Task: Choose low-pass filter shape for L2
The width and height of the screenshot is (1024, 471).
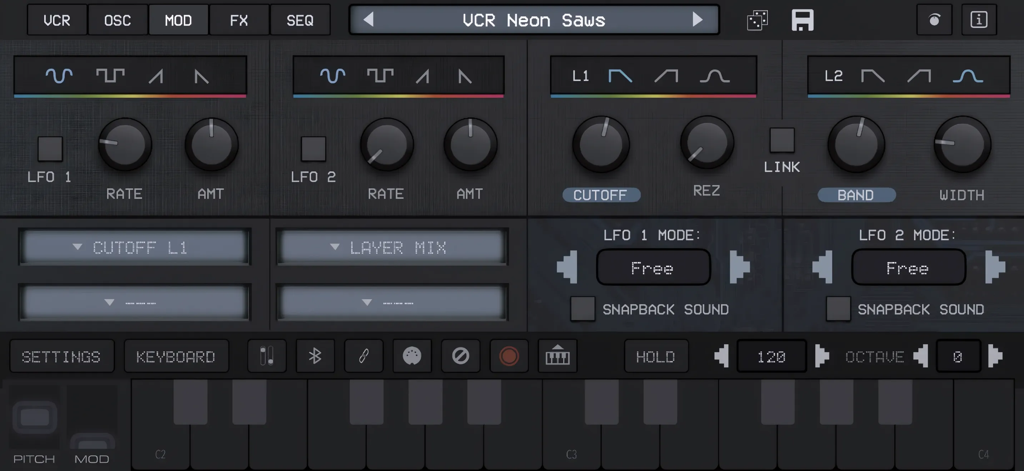Action: pyautogui.click(x=872, y=76)
